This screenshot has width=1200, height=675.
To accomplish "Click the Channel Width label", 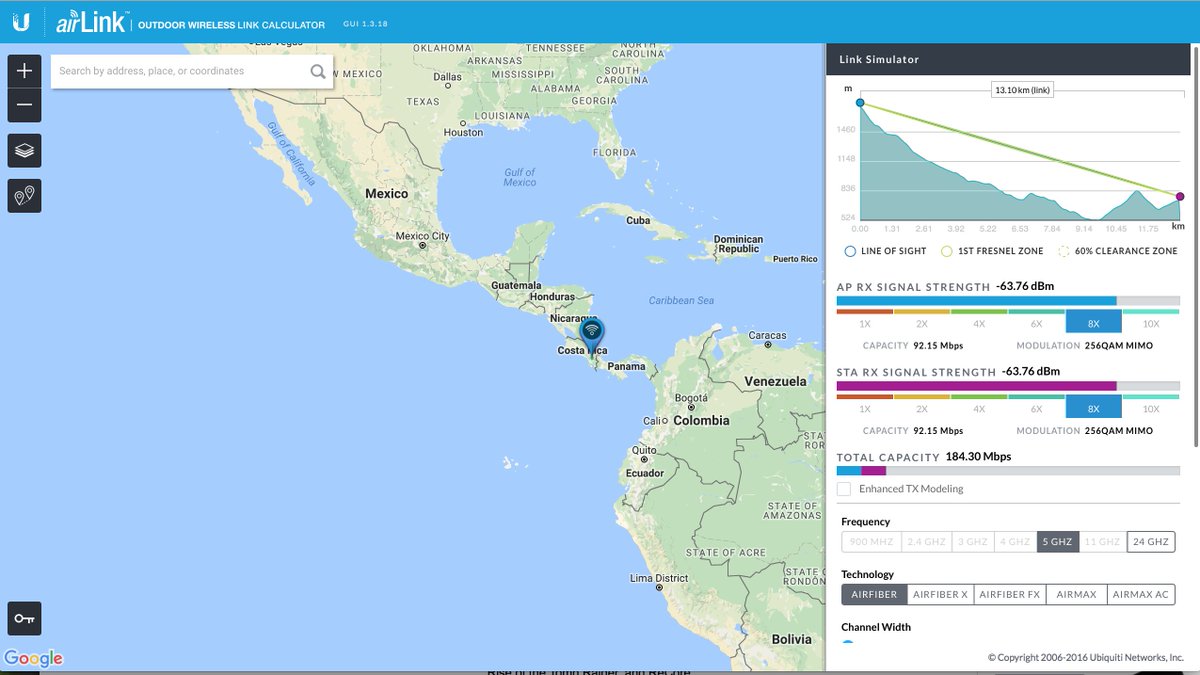I will [x=876, y=627].
